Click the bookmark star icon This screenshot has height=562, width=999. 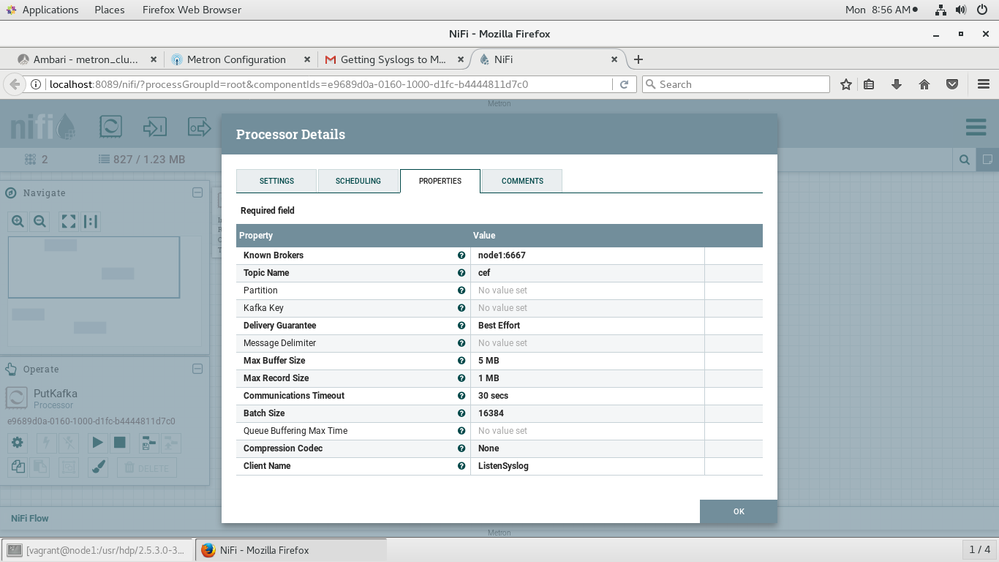845,84
